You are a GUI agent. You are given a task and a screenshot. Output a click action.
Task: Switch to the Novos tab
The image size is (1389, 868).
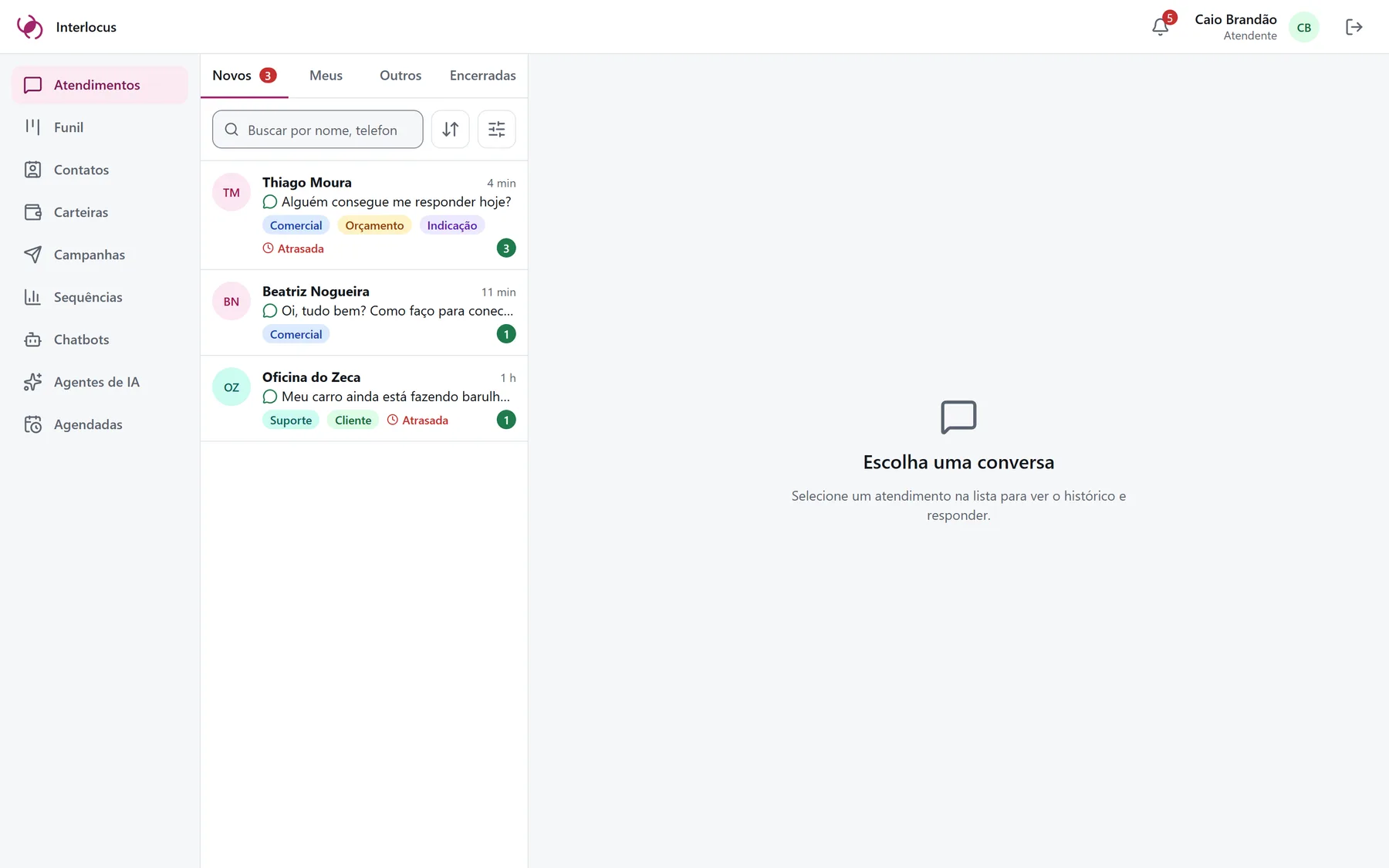click(244, 75)
